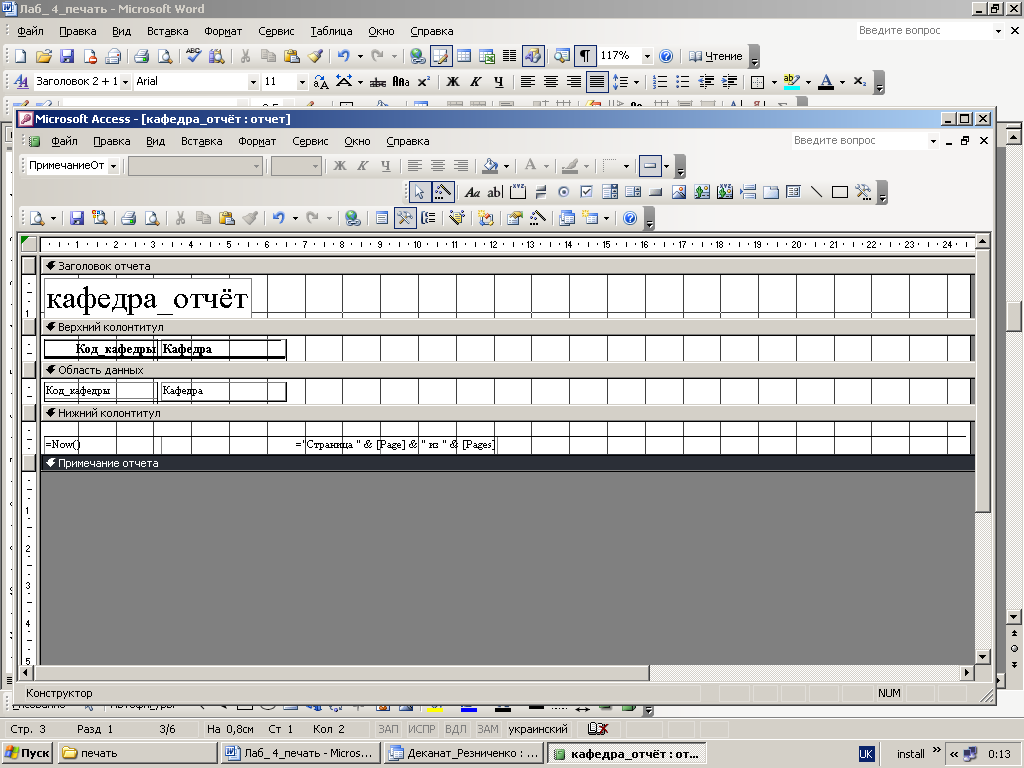Switch to печать folder on taskbar
This screenshot has height=768, width=1024.
[x=137, y=753]
